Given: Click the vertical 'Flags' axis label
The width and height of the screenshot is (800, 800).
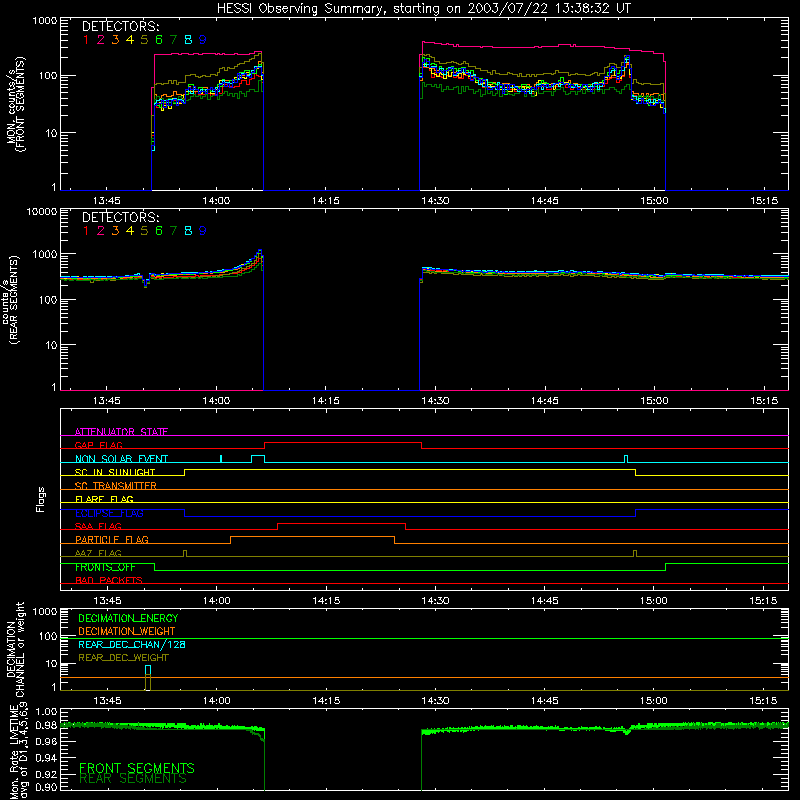Looking at the screenshot, I should 41,499.
